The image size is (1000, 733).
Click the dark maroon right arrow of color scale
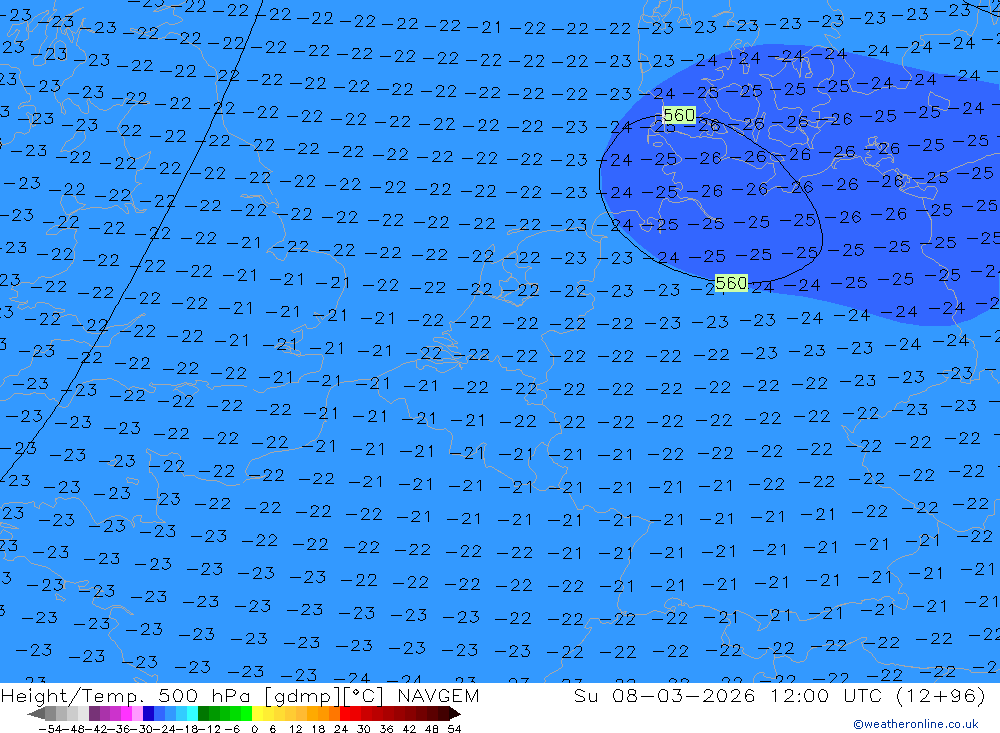[x=455, y=714]
